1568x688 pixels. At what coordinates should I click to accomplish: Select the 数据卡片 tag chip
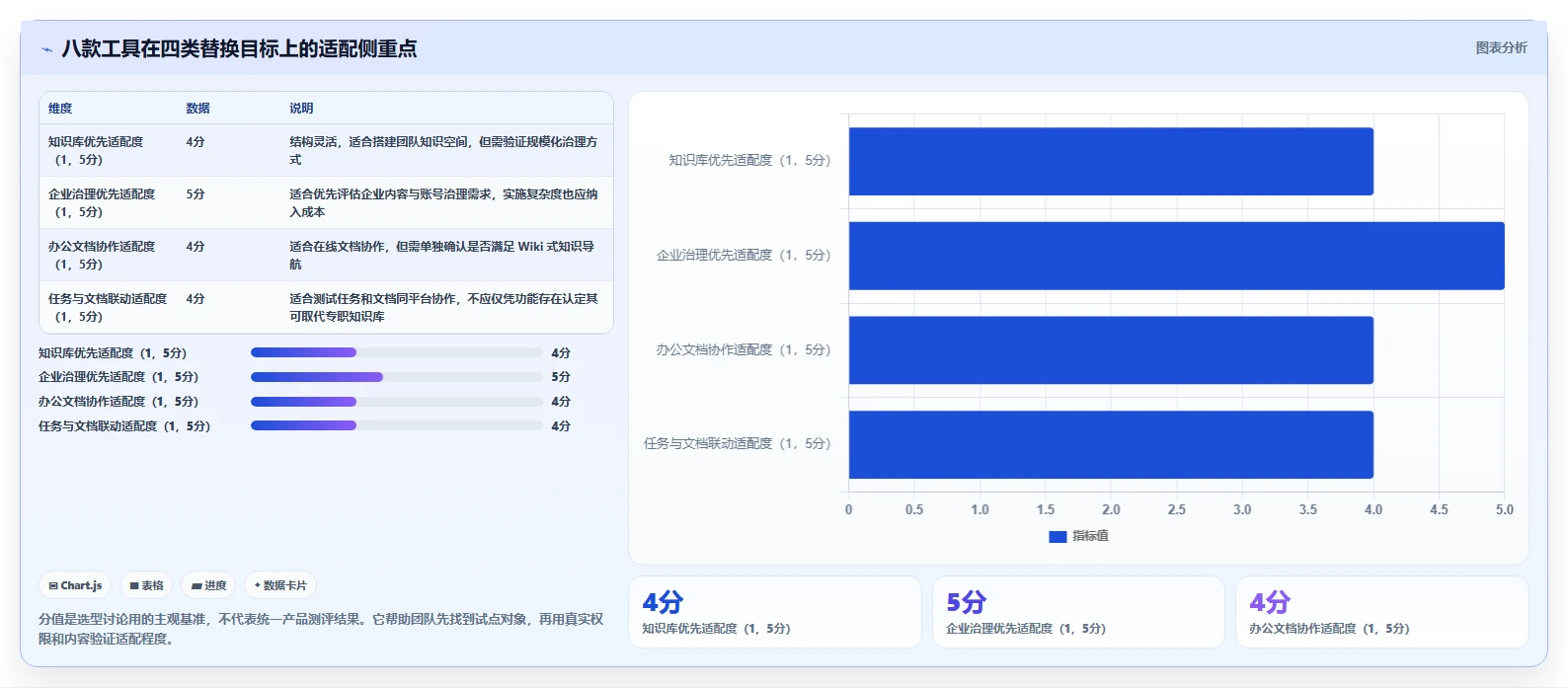click(280, 585)
